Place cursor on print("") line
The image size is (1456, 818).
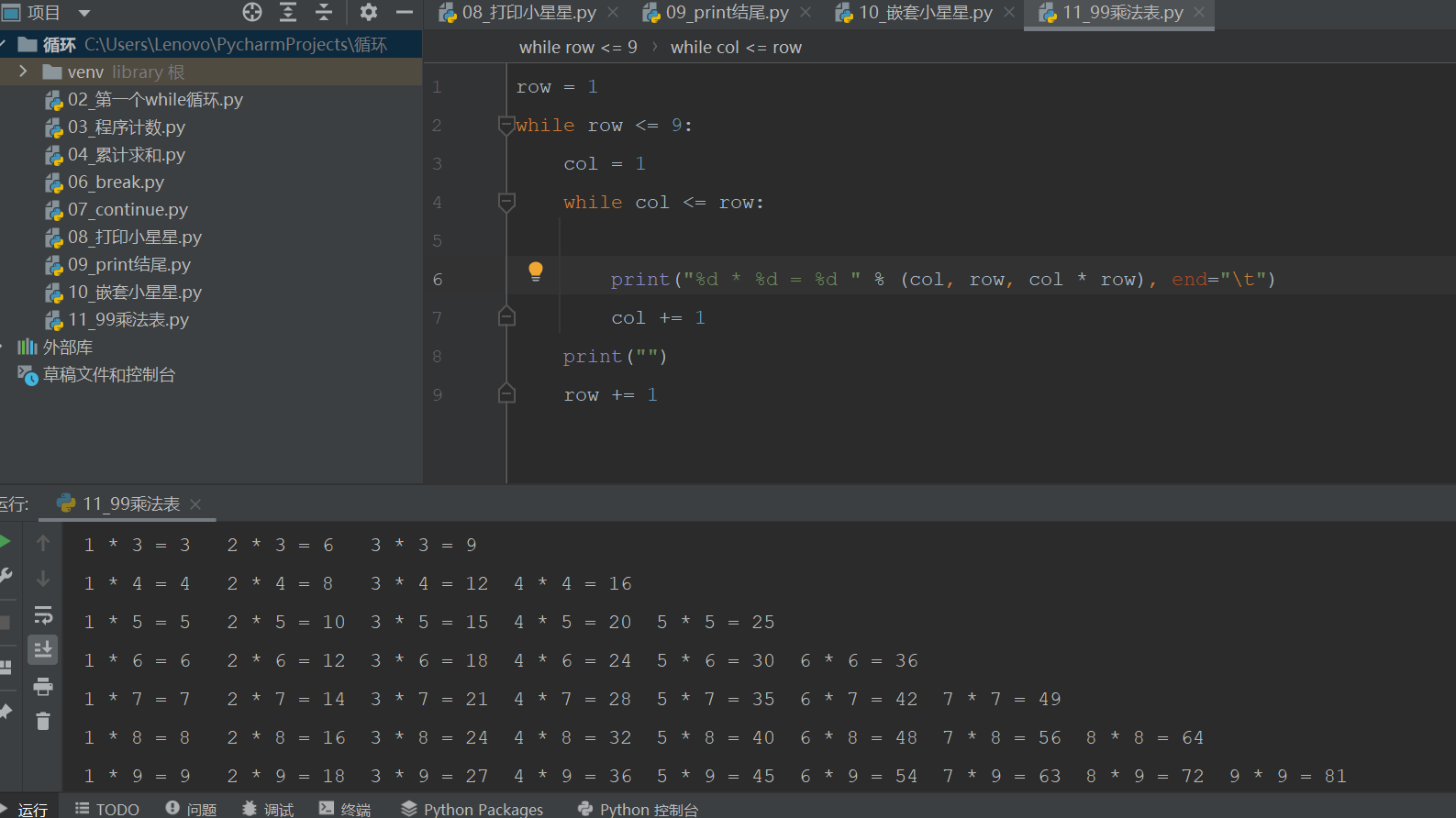point(615,356)
